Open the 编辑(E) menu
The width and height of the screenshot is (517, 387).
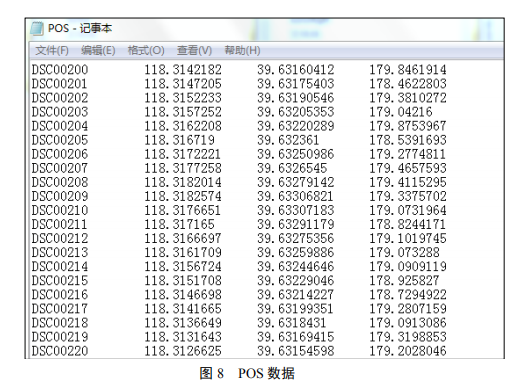pos(98,51)
